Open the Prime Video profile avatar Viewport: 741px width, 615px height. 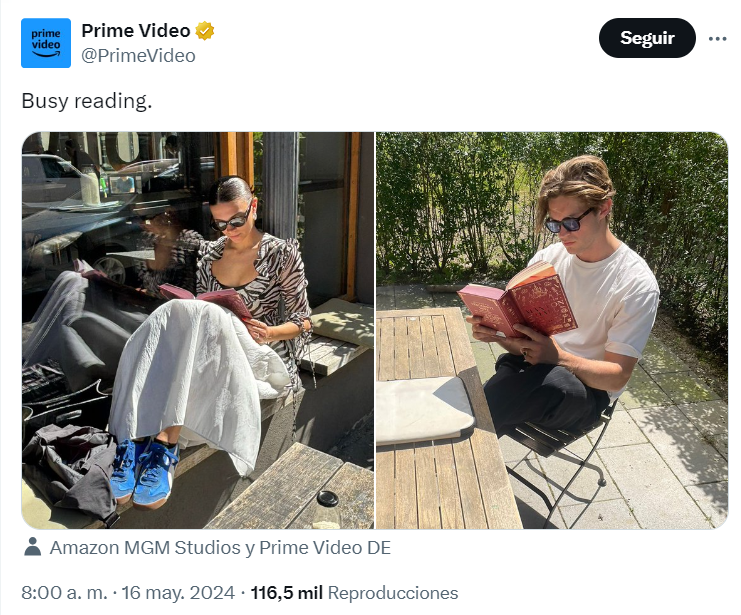pos(46,43)
